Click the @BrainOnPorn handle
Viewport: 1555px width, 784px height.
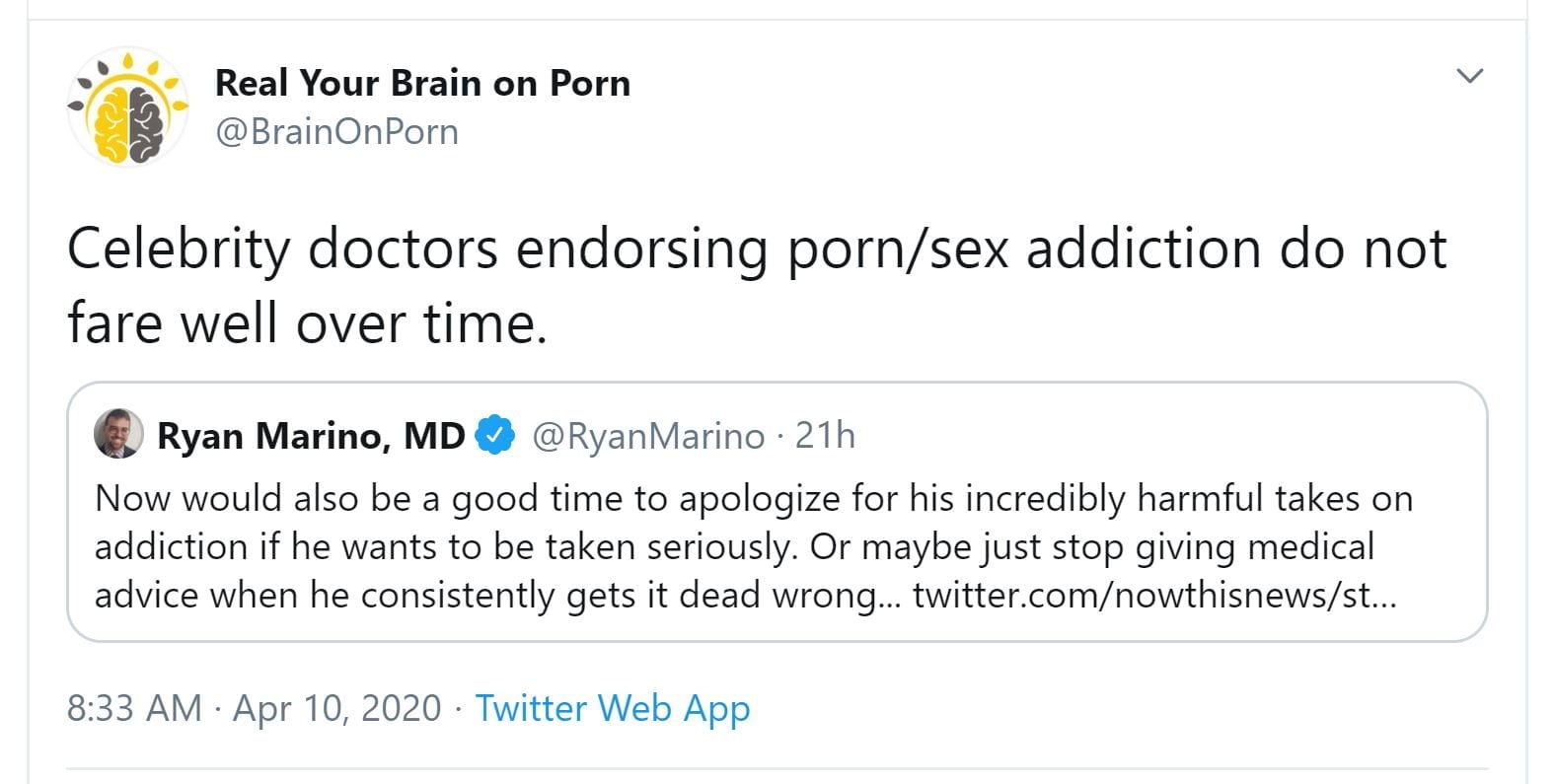coord(336,132)
